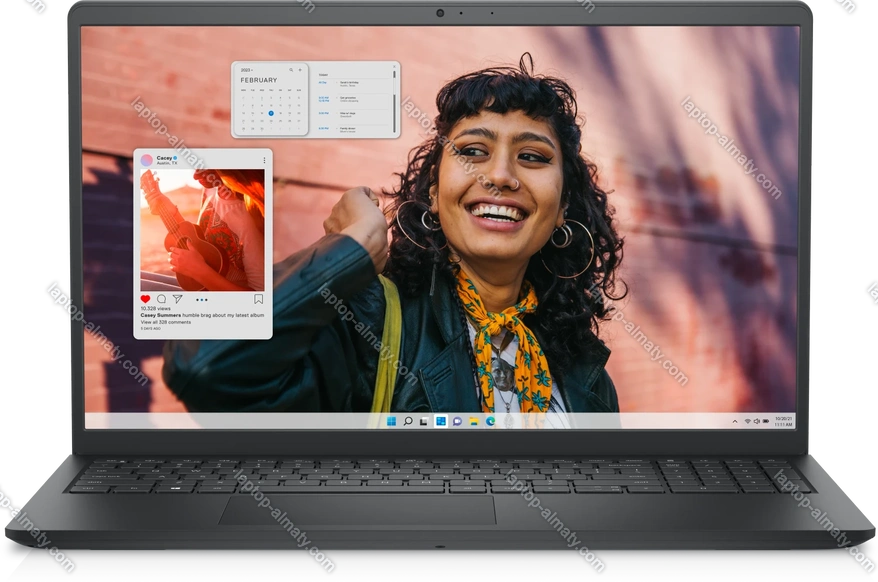Launch File Explorer from the taskbar

click(x=474, y=421)
